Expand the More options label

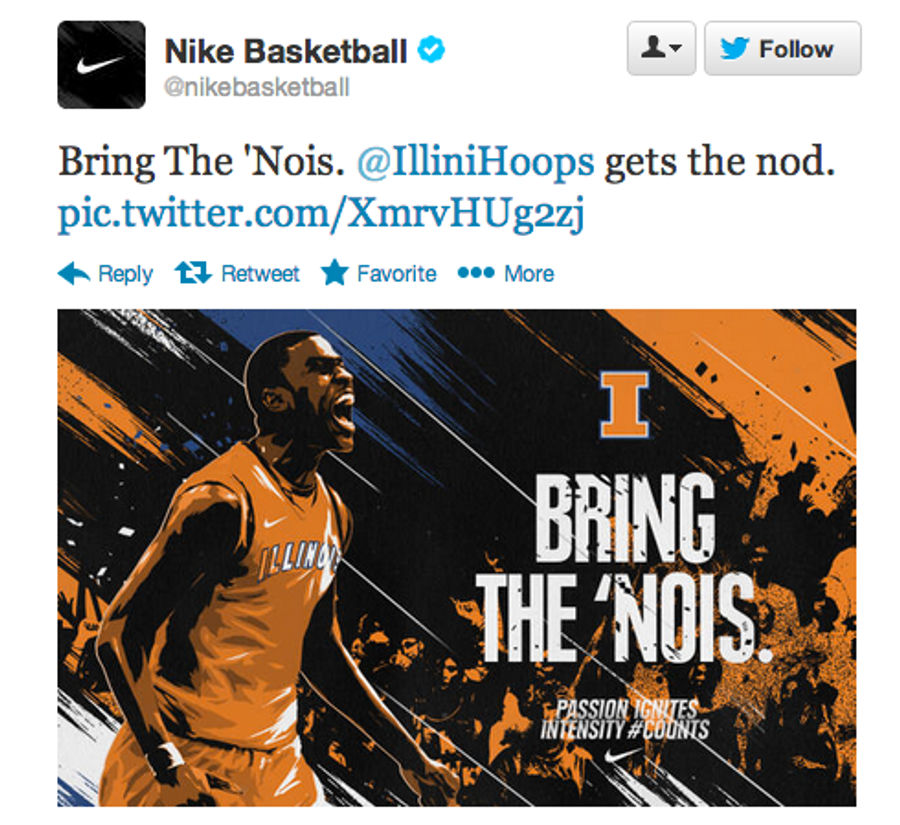pos(529,274)
